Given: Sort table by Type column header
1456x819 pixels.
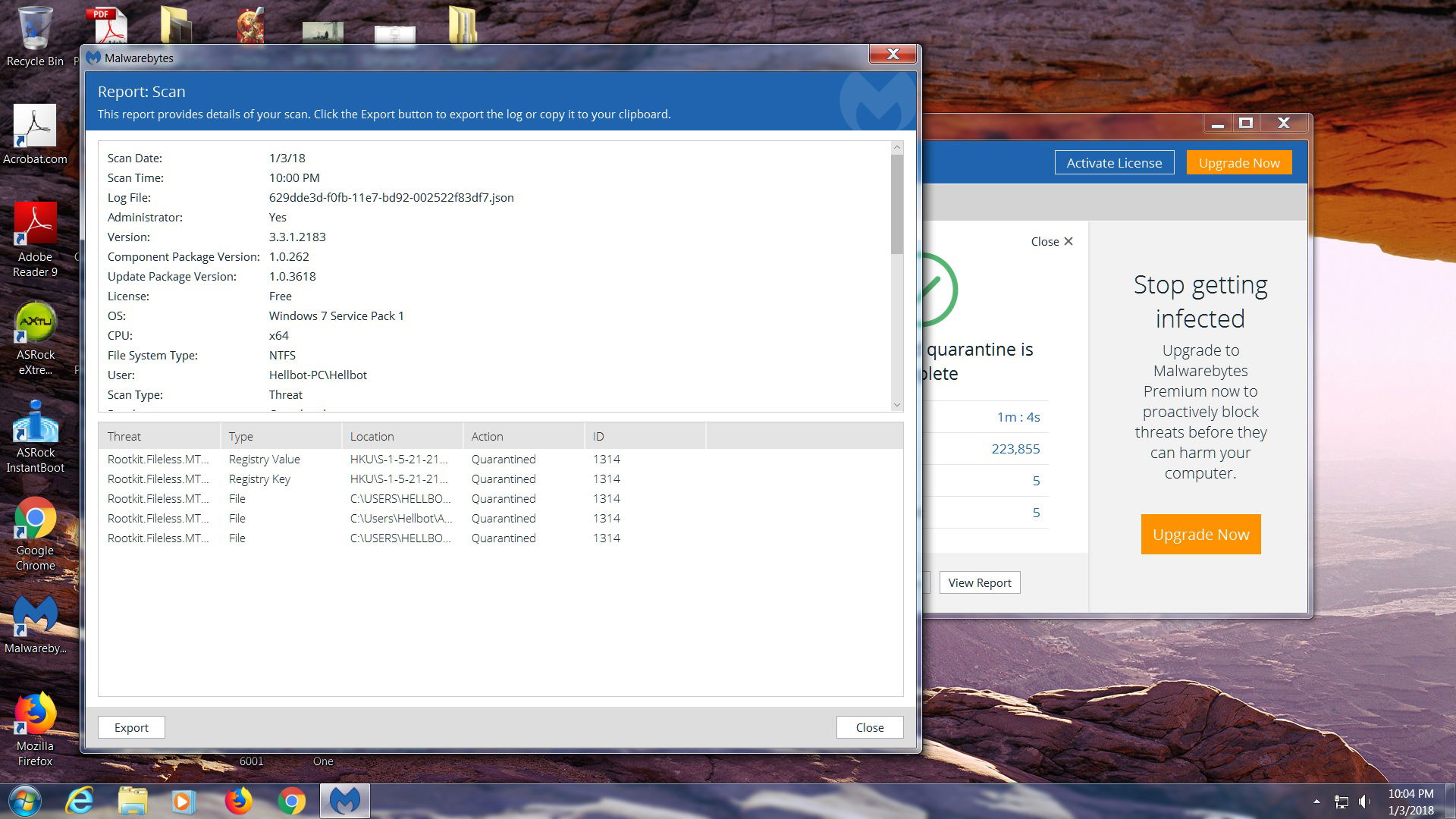Looking at the screenshot, I should pyautogui.click(x=281, y=436).
